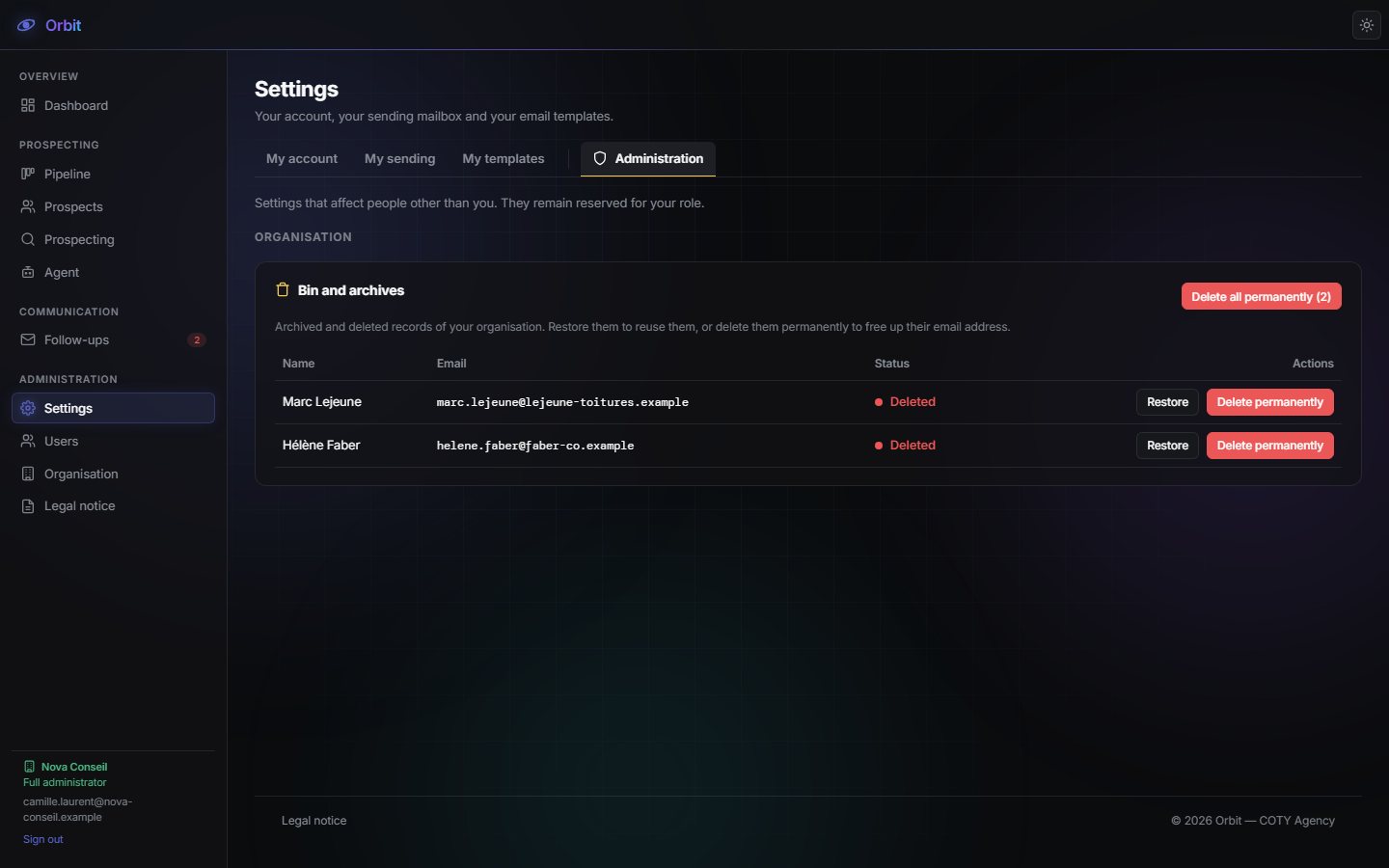Click the Pipeline kanban icon
This screenshot has width=1389, height=868.
[28, 174]
